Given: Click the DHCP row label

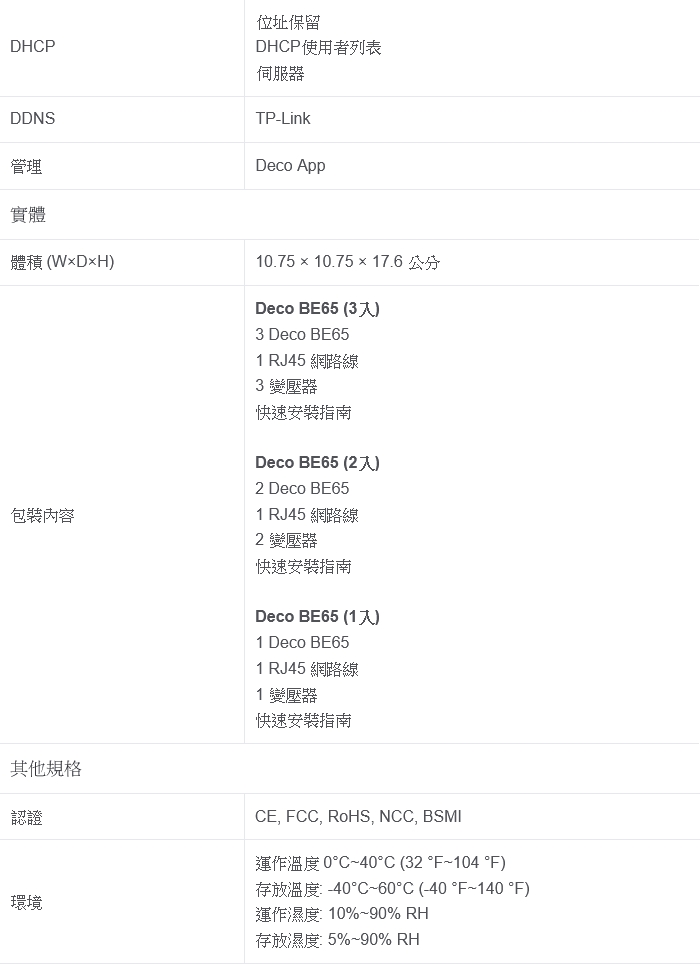Looking at the screenshot, I should coord(33,47).
